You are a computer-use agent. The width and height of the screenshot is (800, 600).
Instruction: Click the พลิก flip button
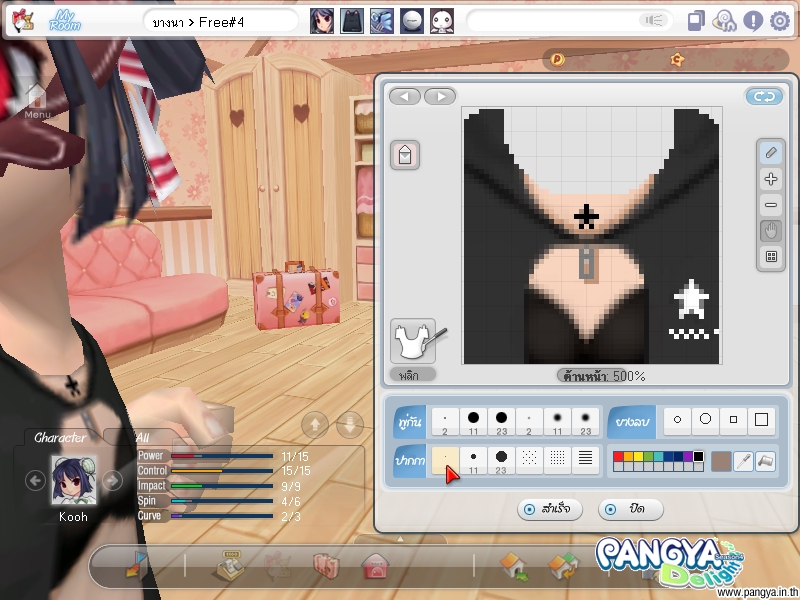[412, 375]
